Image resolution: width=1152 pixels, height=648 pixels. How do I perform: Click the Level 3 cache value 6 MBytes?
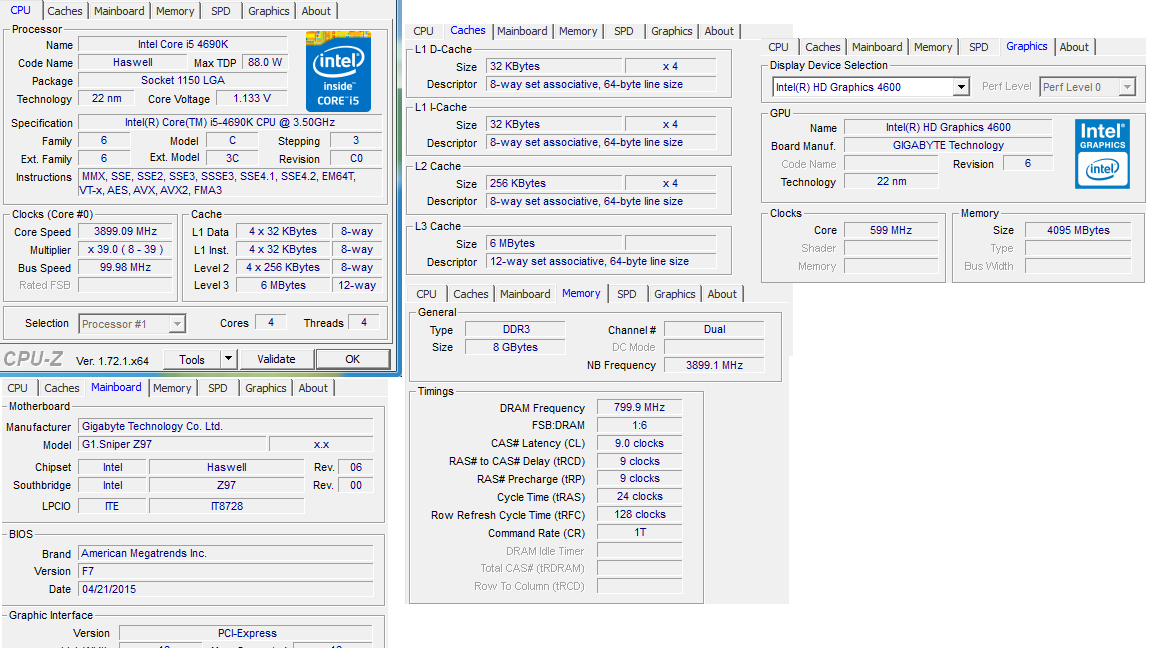pos(283,285)
